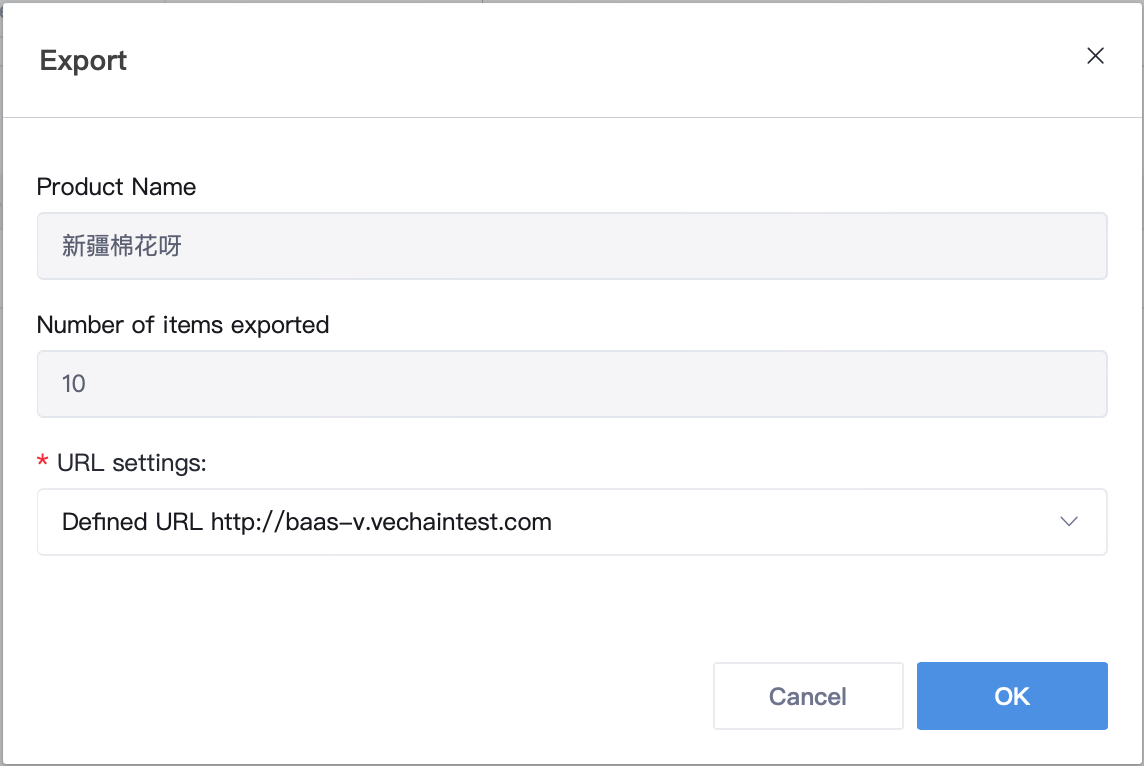The height and width of the screenshot is (766, 1144).
Task: Click the Number of items exported field
Action: pyautogui.click(x=572, y=384)
